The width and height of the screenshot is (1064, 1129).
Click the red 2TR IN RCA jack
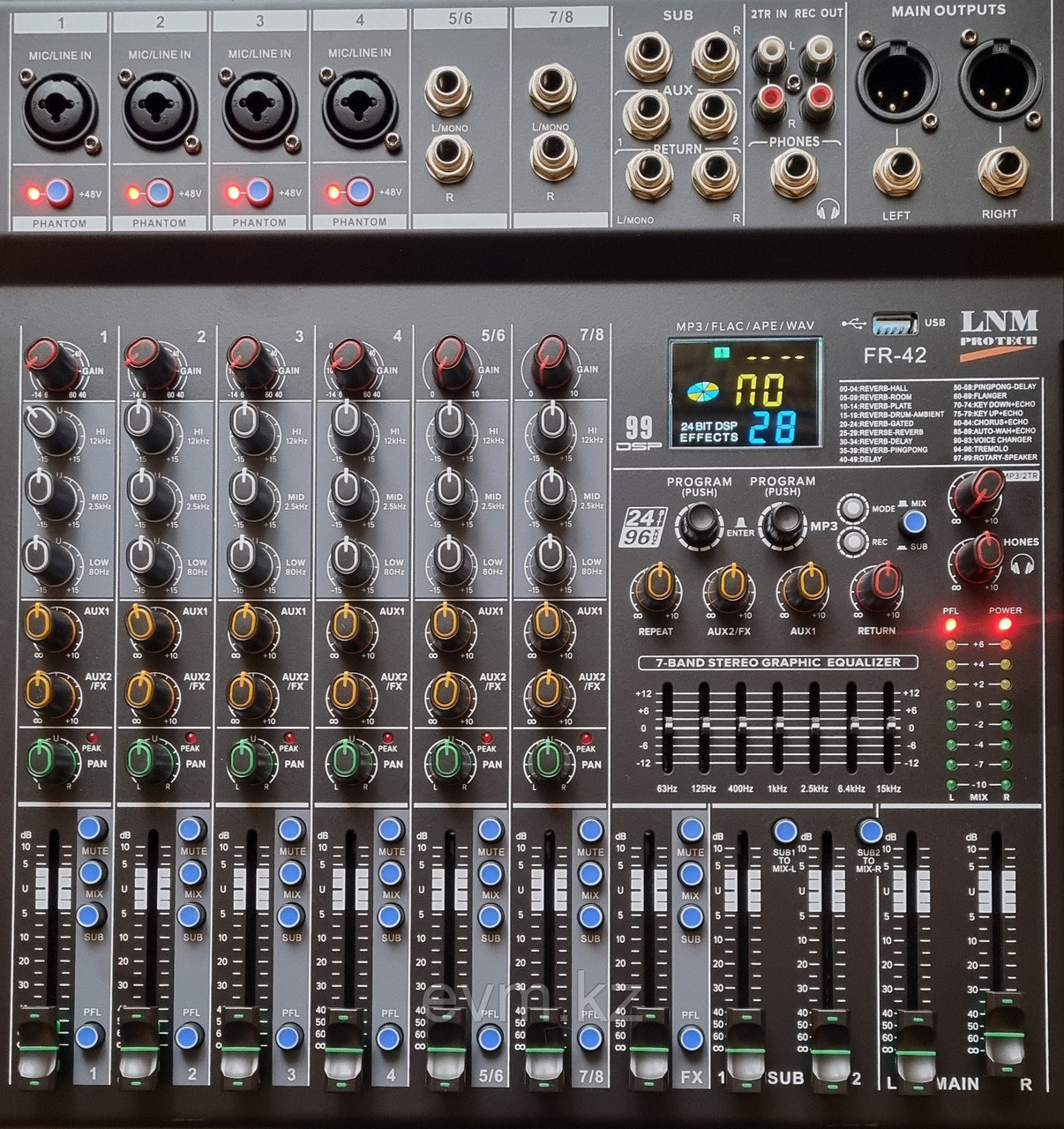[x=767, y=101]
